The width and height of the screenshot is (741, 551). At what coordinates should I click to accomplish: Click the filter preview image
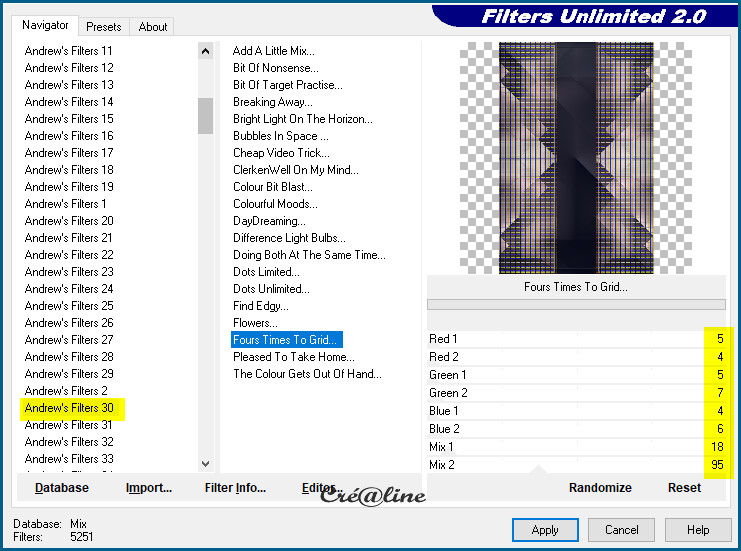coord(576,157)
